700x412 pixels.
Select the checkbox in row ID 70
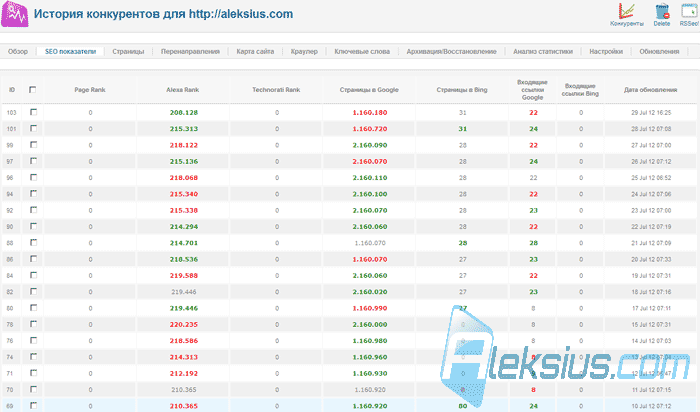(x=33, y=389)
